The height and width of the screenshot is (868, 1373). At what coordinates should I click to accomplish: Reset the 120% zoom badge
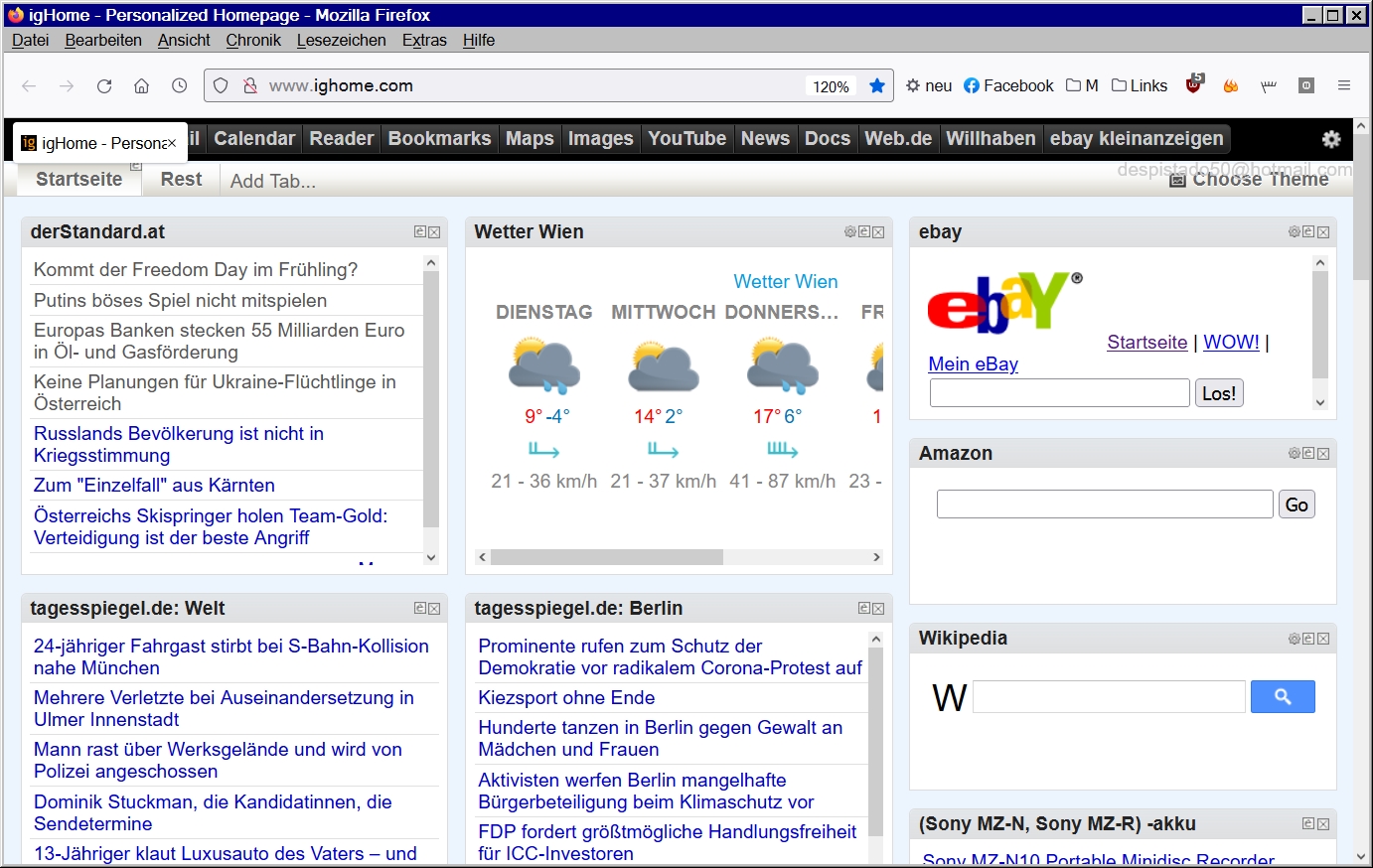(831, 86)
